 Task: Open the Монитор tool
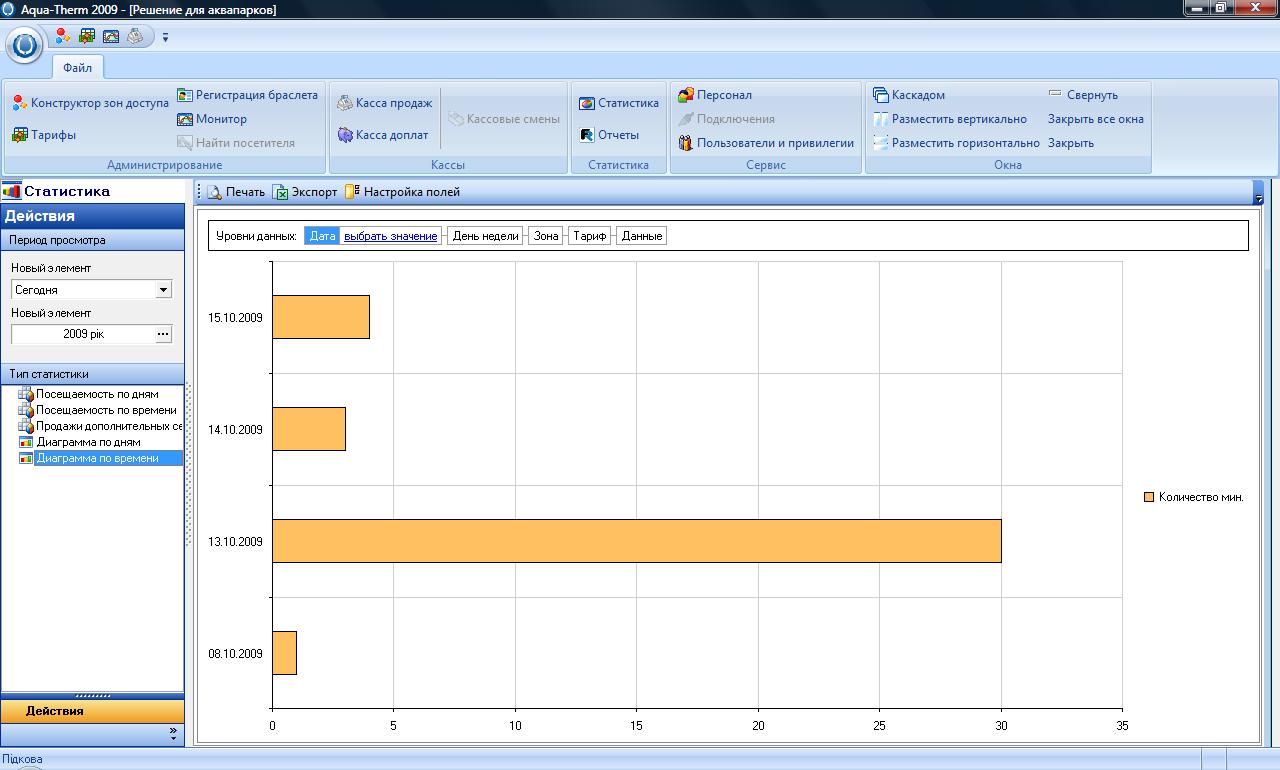pos(212,119)
